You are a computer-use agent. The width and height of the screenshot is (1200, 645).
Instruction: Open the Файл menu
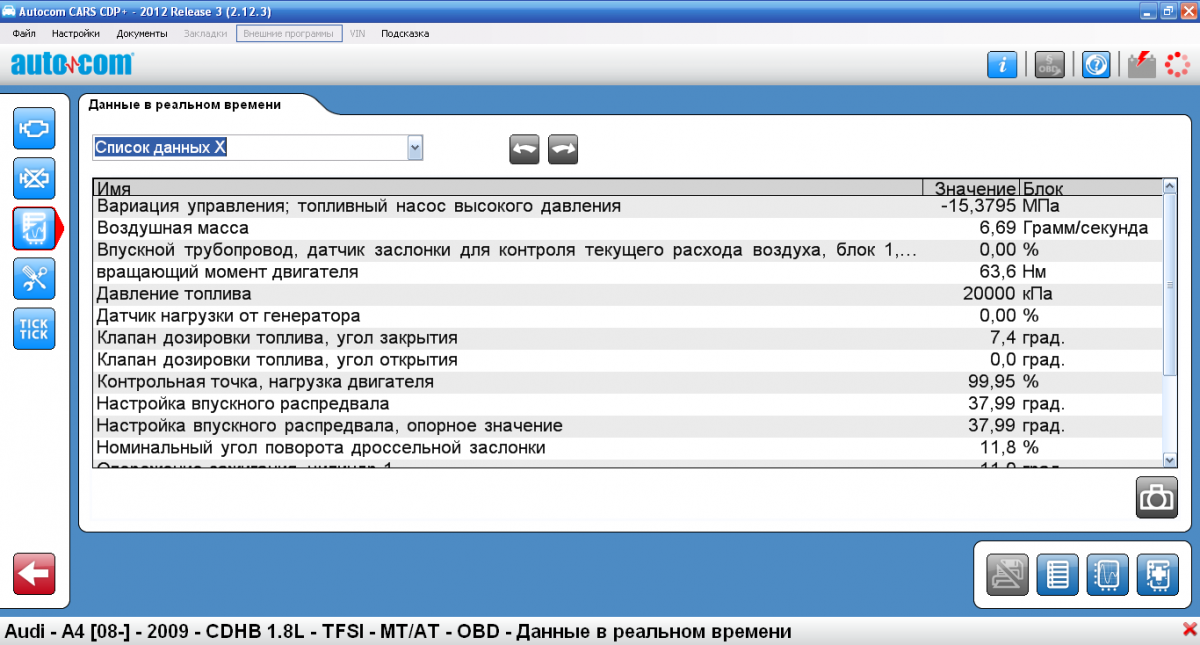coord(25,33)
